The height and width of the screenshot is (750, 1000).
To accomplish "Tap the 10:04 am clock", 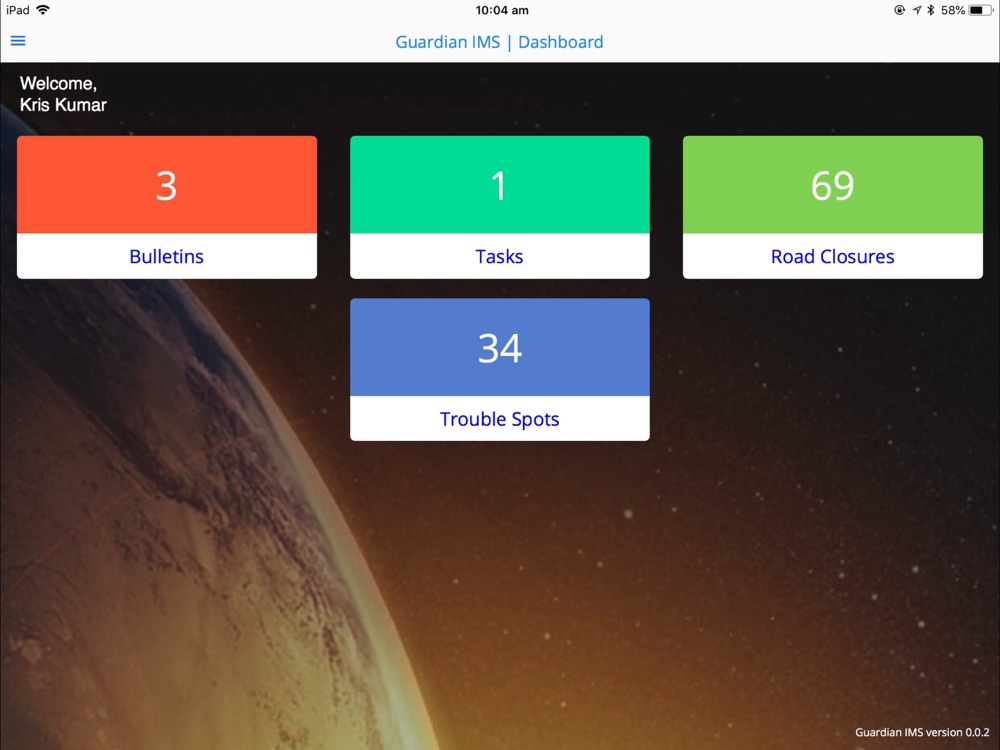I will coord(502,10).
